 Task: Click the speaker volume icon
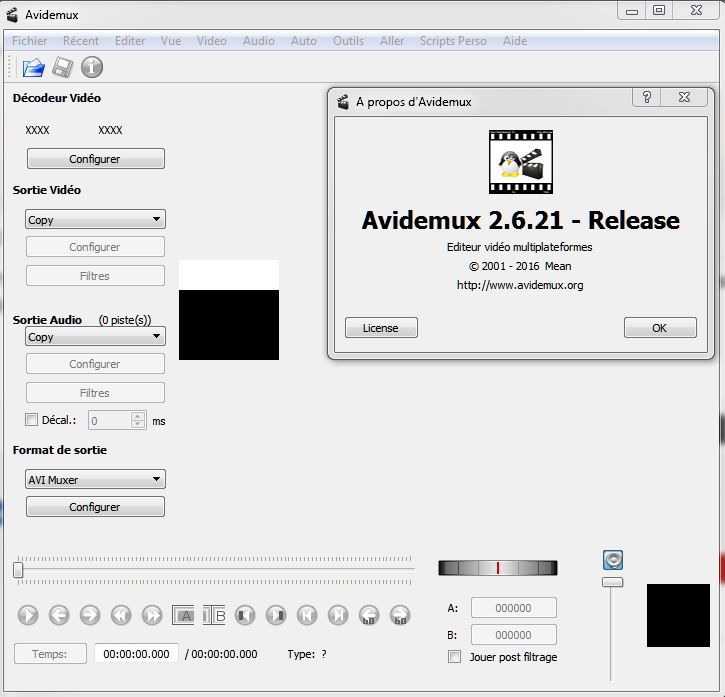pyautogui.click(x=613, y=560)
